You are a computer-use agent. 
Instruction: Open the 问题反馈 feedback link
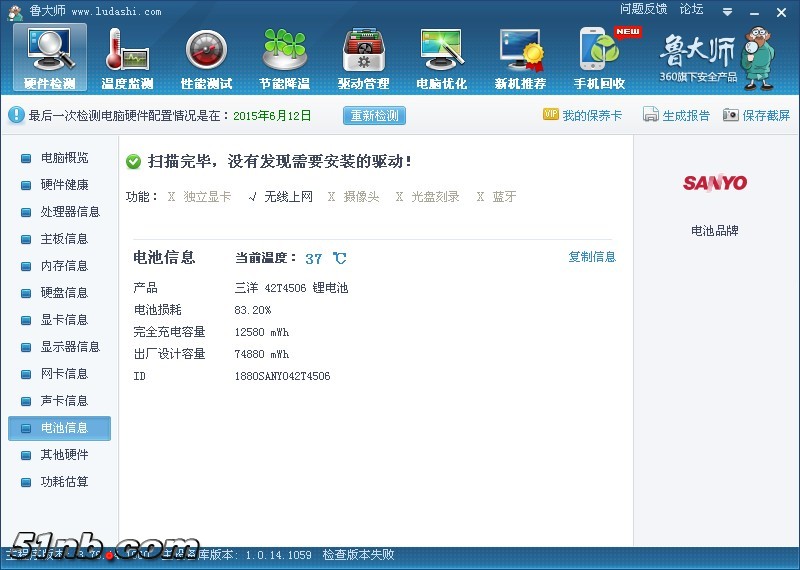[643, 9]
